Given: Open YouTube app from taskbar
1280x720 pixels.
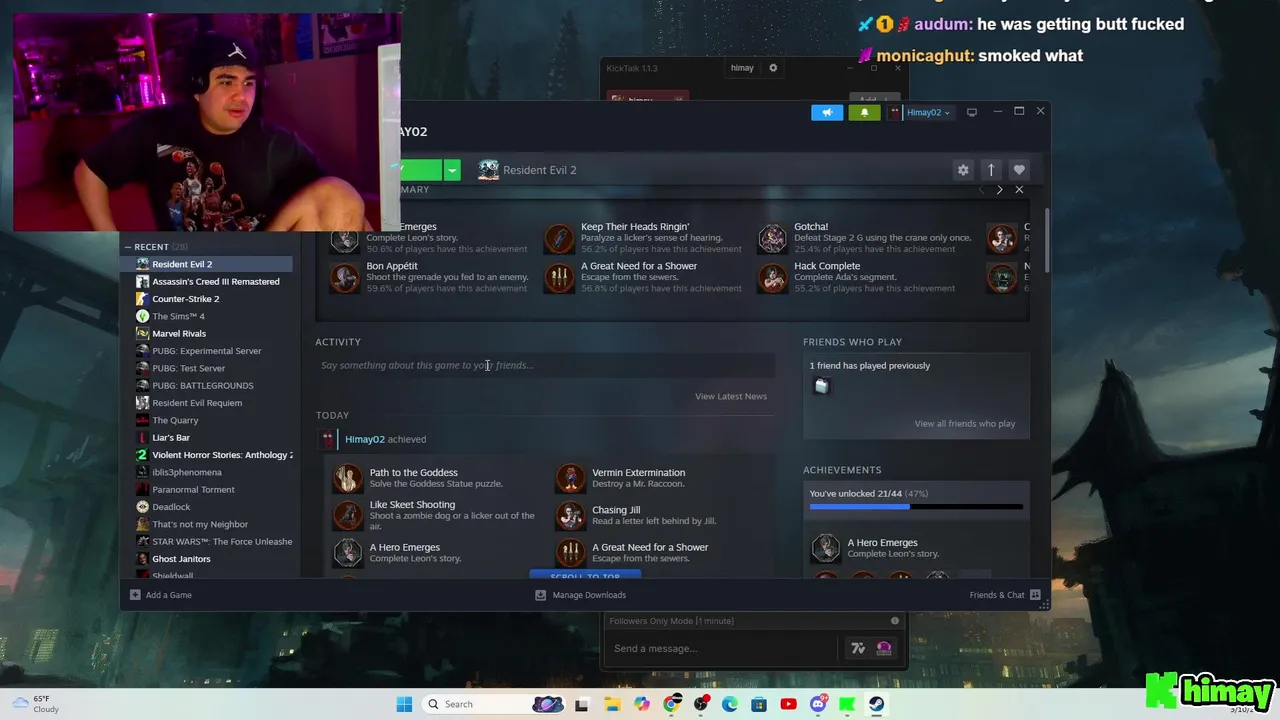Looking at the screenshot, I should [788, 704].
